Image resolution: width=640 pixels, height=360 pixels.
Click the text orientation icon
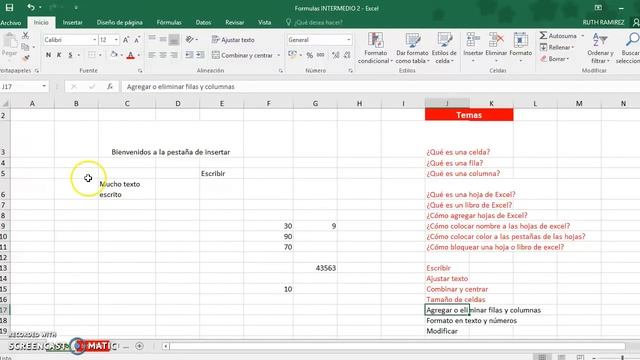click(190, 40)
